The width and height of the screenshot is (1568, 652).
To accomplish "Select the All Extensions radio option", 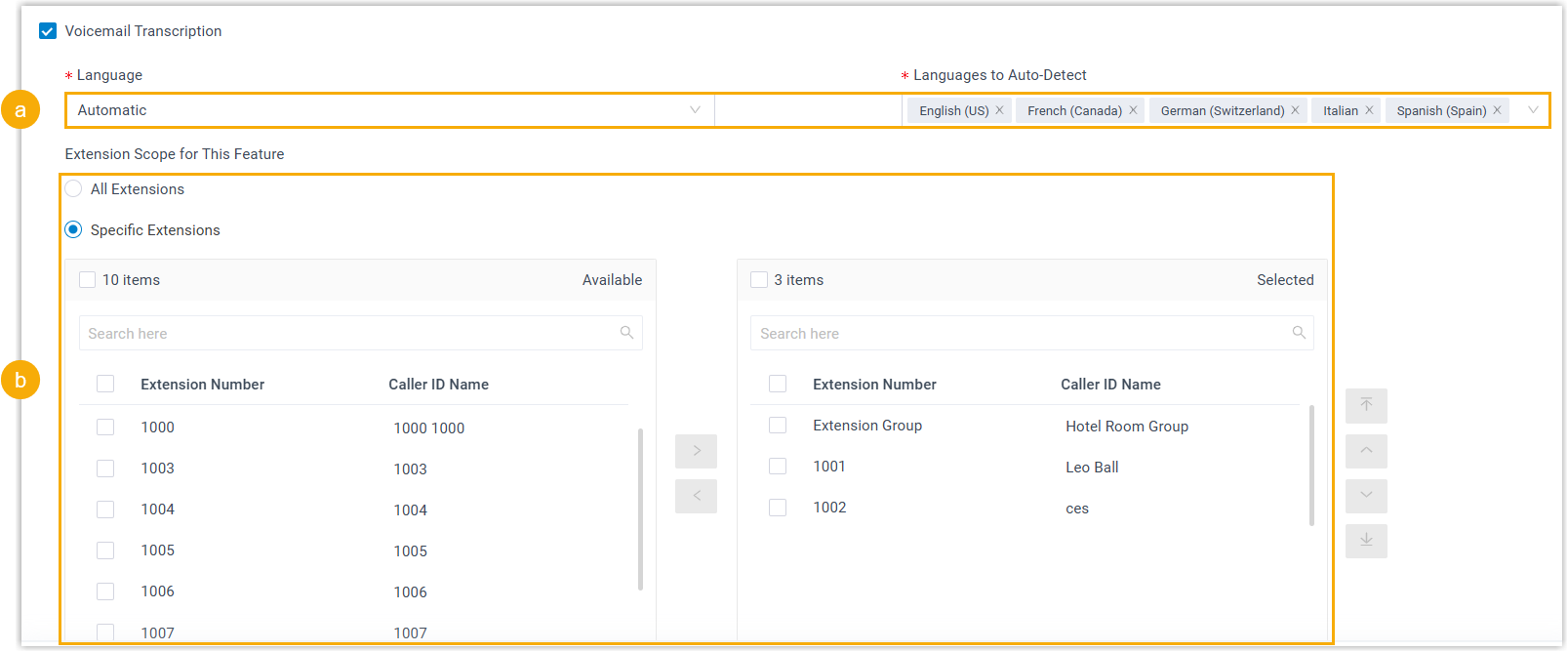I will (x=73, y=189).
